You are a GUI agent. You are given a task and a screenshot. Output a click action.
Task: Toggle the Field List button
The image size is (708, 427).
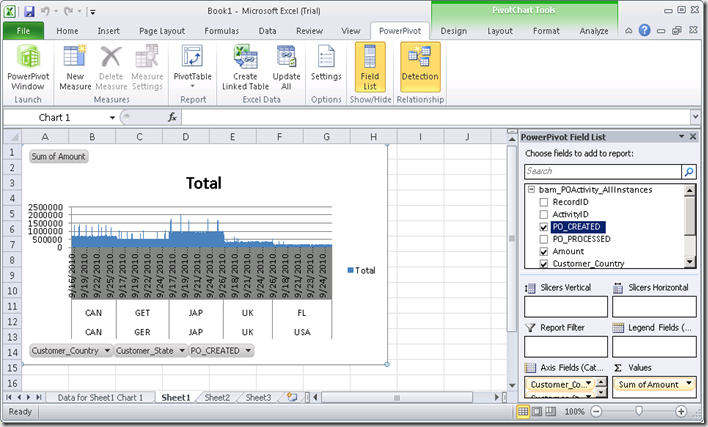(x=370, y=68)
